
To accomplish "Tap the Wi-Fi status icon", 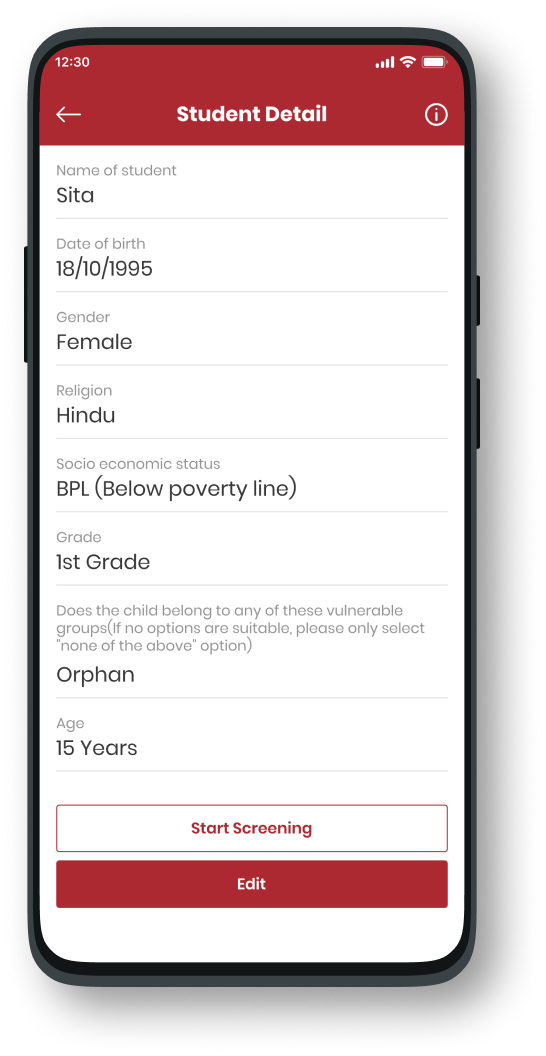I will 407,62.
